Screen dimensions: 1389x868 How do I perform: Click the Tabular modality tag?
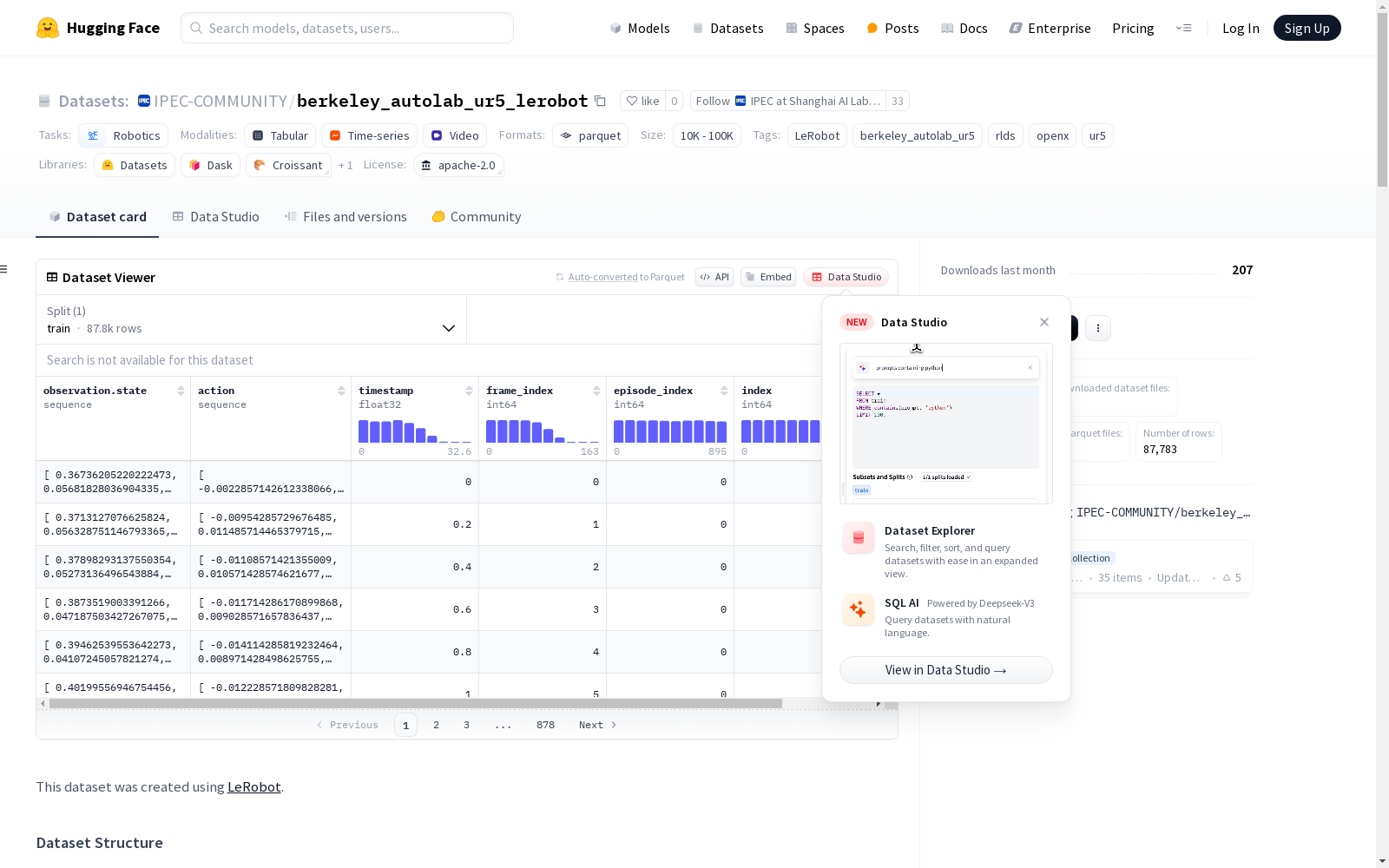click(x=280, y=135)
